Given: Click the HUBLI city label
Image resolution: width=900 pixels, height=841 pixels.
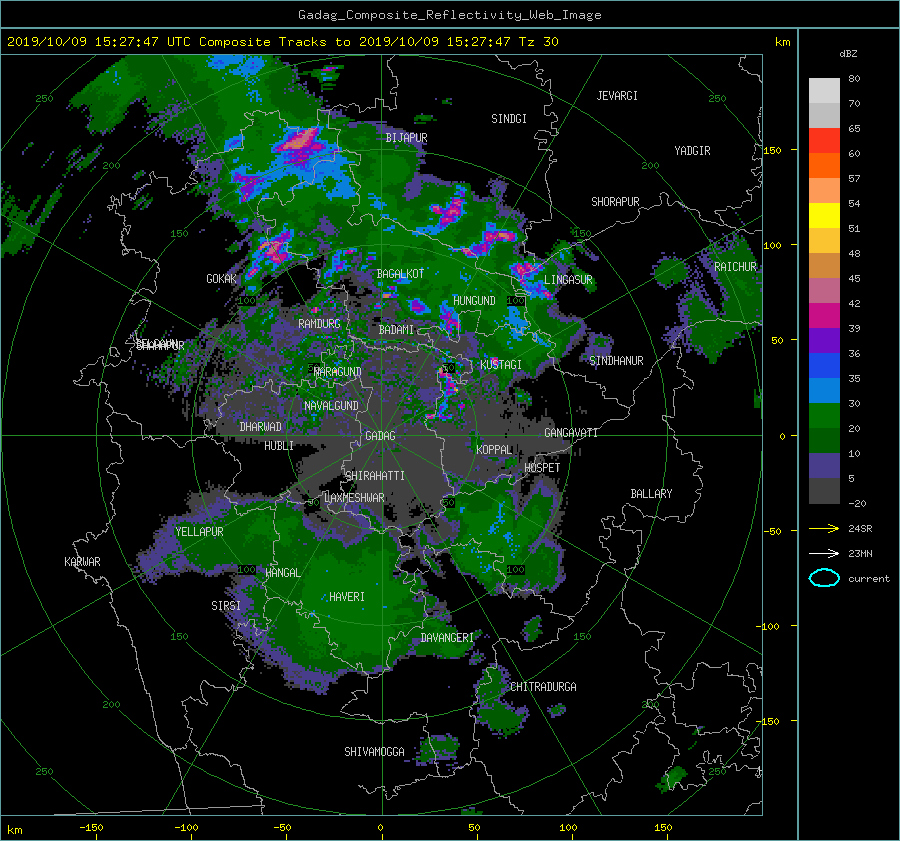Looking at the screenshot, I should pos(279,445).
